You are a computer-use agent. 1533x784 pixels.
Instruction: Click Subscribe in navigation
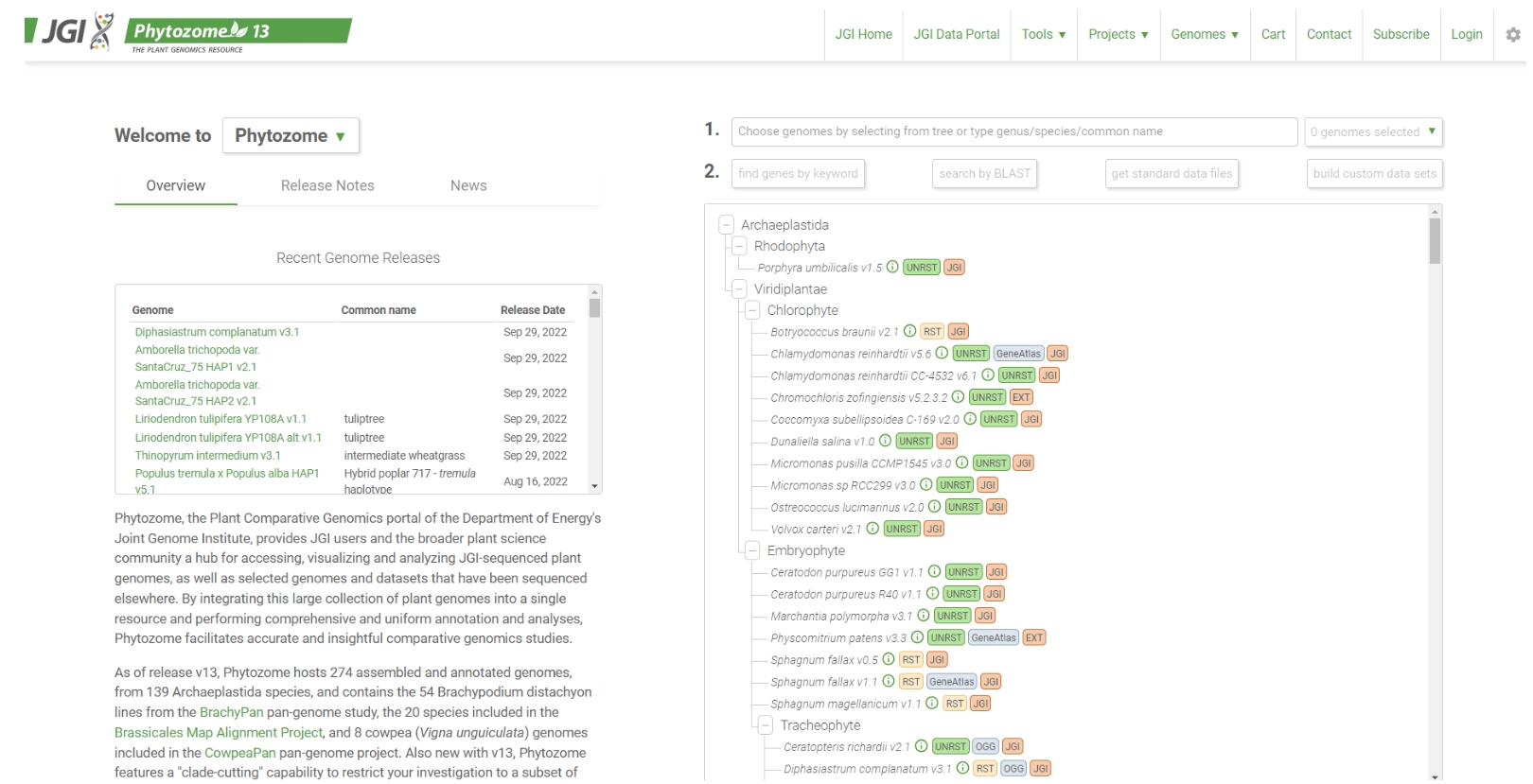tap(1401, 34)
